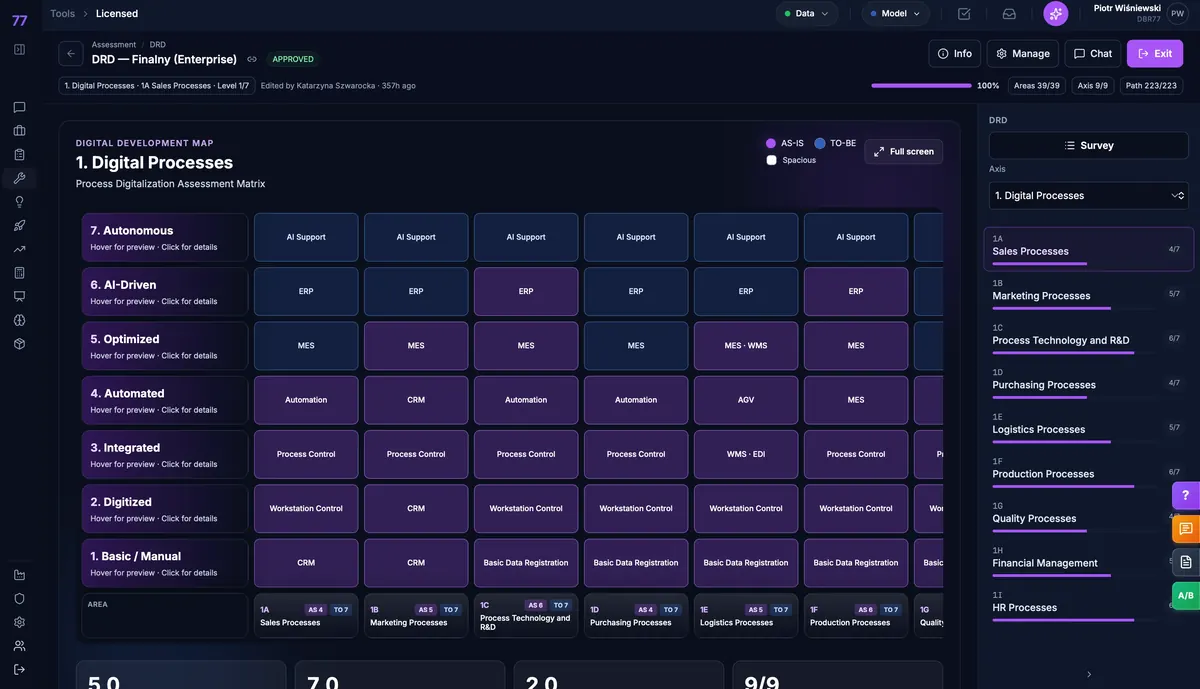Image resolution: width=1200 pixels, height=689 pixels.
Task: Open the inbox tray icon in top bar
Action: click(x=1009, y=14)
